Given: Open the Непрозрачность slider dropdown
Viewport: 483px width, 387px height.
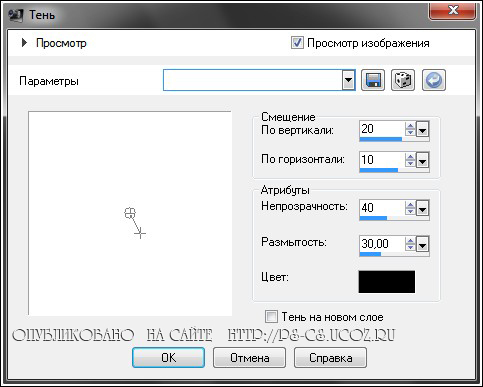Looking at the screenshot, I should (422, 209).
